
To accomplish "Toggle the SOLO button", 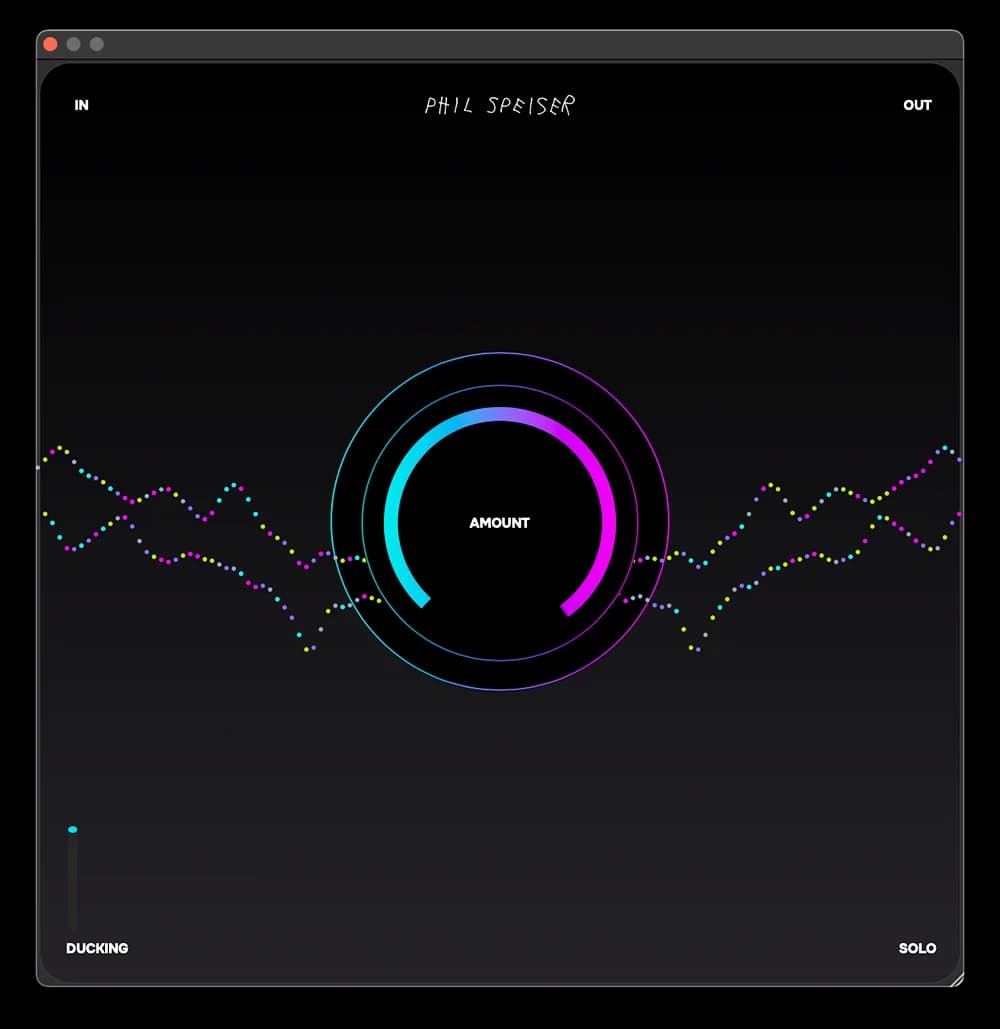I will coord(917,948).
